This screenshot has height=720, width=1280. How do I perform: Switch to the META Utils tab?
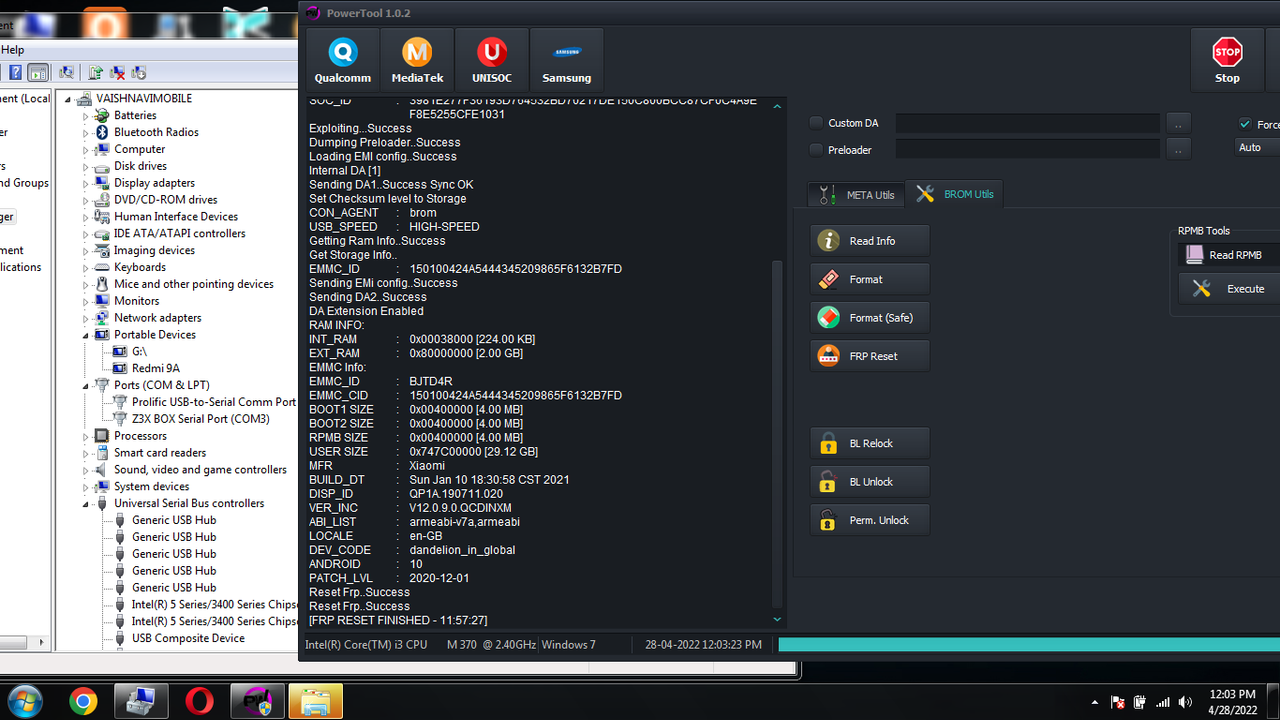[856, 194]
